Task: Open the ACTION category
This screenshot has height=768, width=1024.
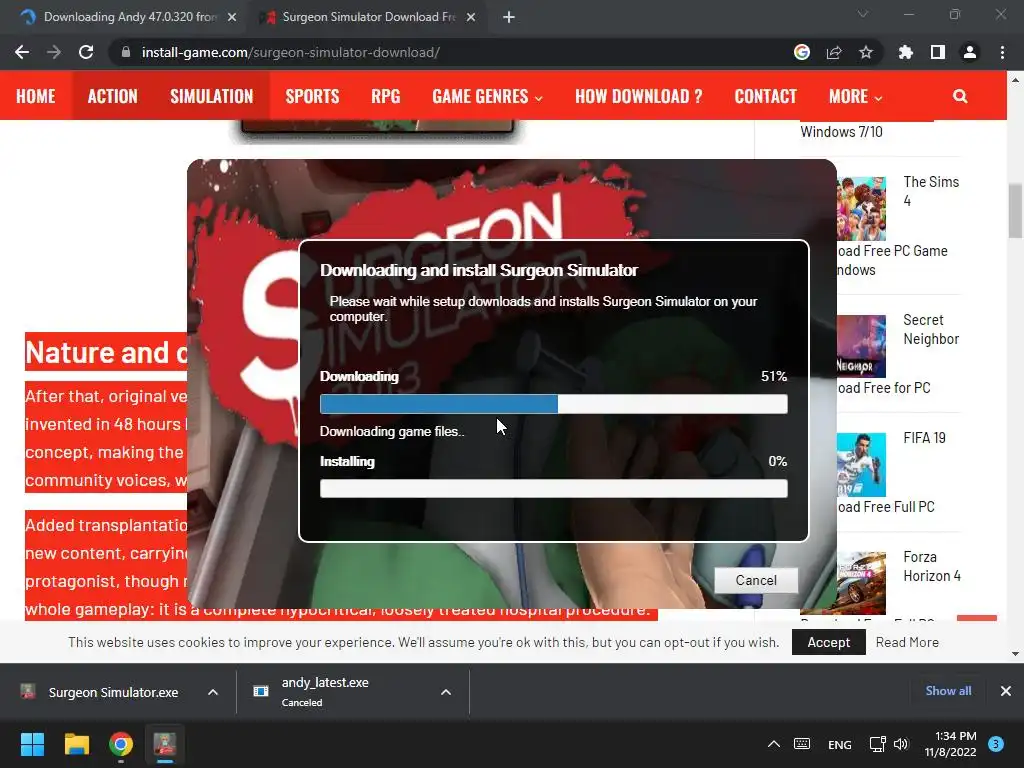Action: 113,96
